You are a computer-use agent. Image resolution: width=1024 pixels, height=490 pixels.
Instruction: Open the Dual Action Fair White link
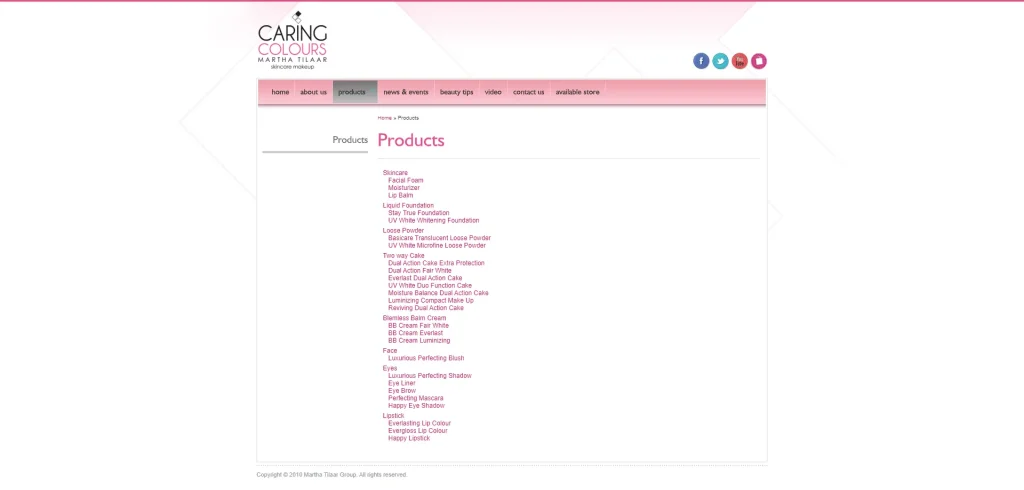tap(420, 271)
